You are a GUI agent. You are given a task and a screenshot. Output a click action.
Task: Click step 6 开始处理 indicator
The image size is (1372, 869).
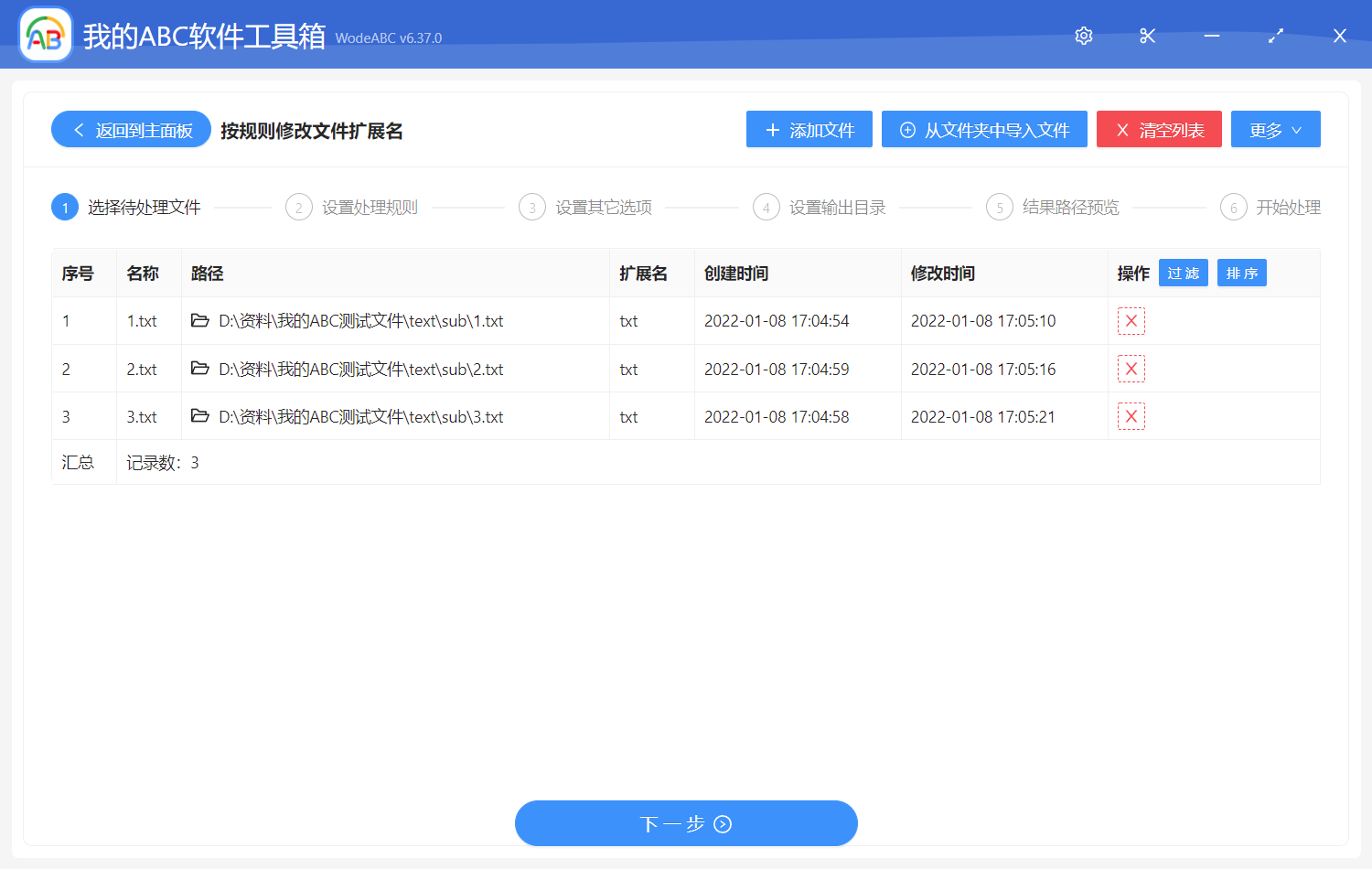point(1270,207)
